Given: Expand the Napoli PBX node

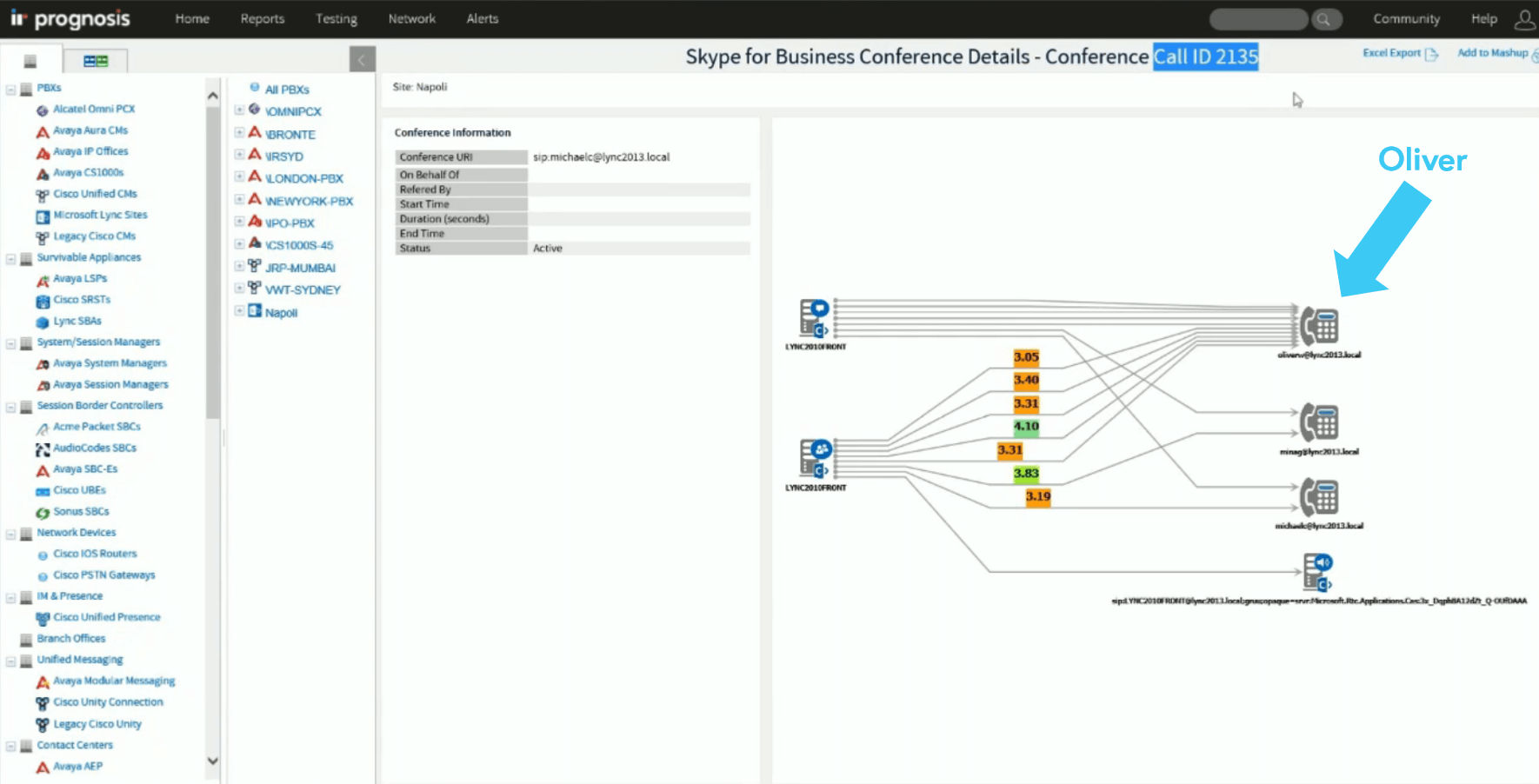Looking at the screenshot, I should coord(239,311).
